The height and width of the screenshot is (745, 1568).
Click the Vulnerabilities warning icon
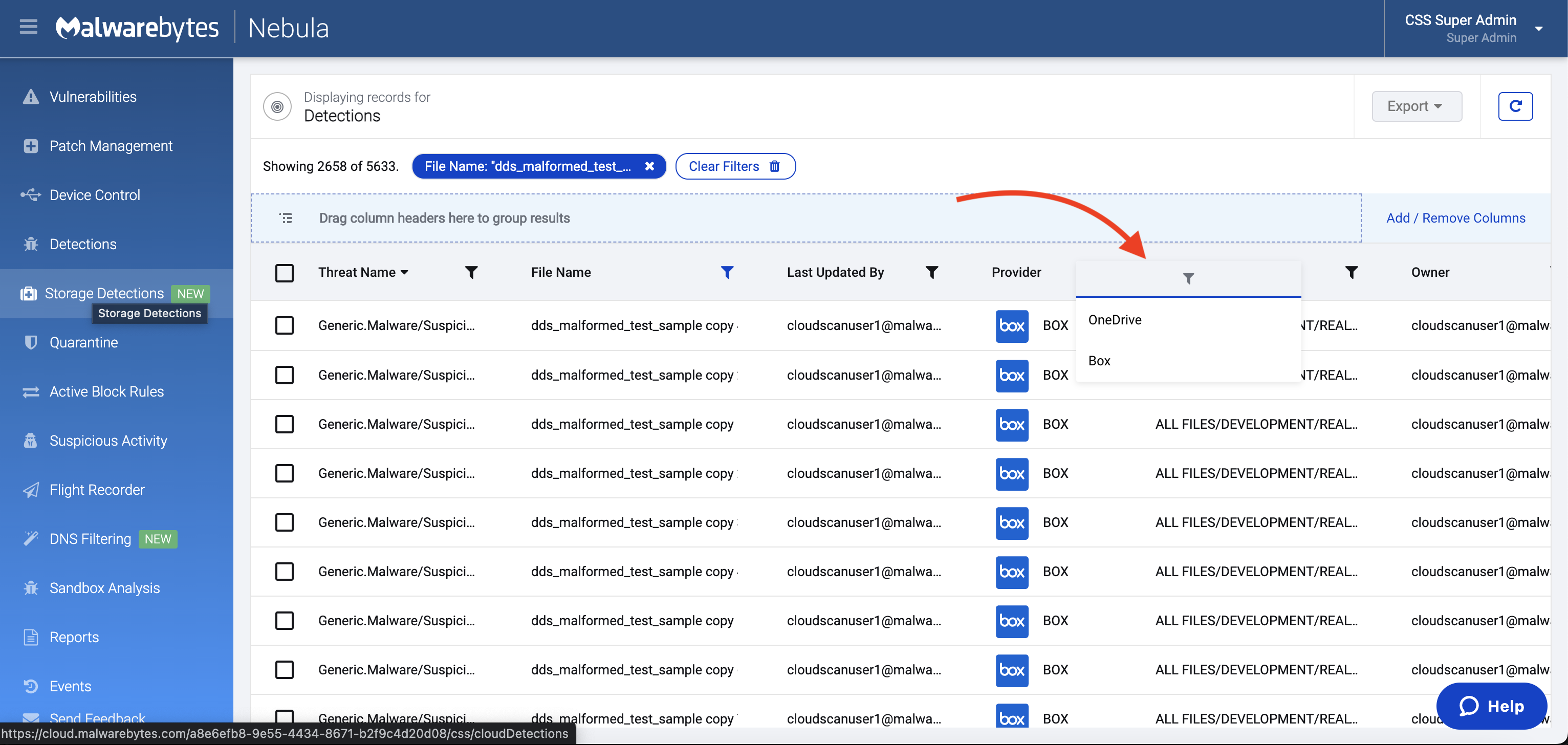[x=30, y=97]
